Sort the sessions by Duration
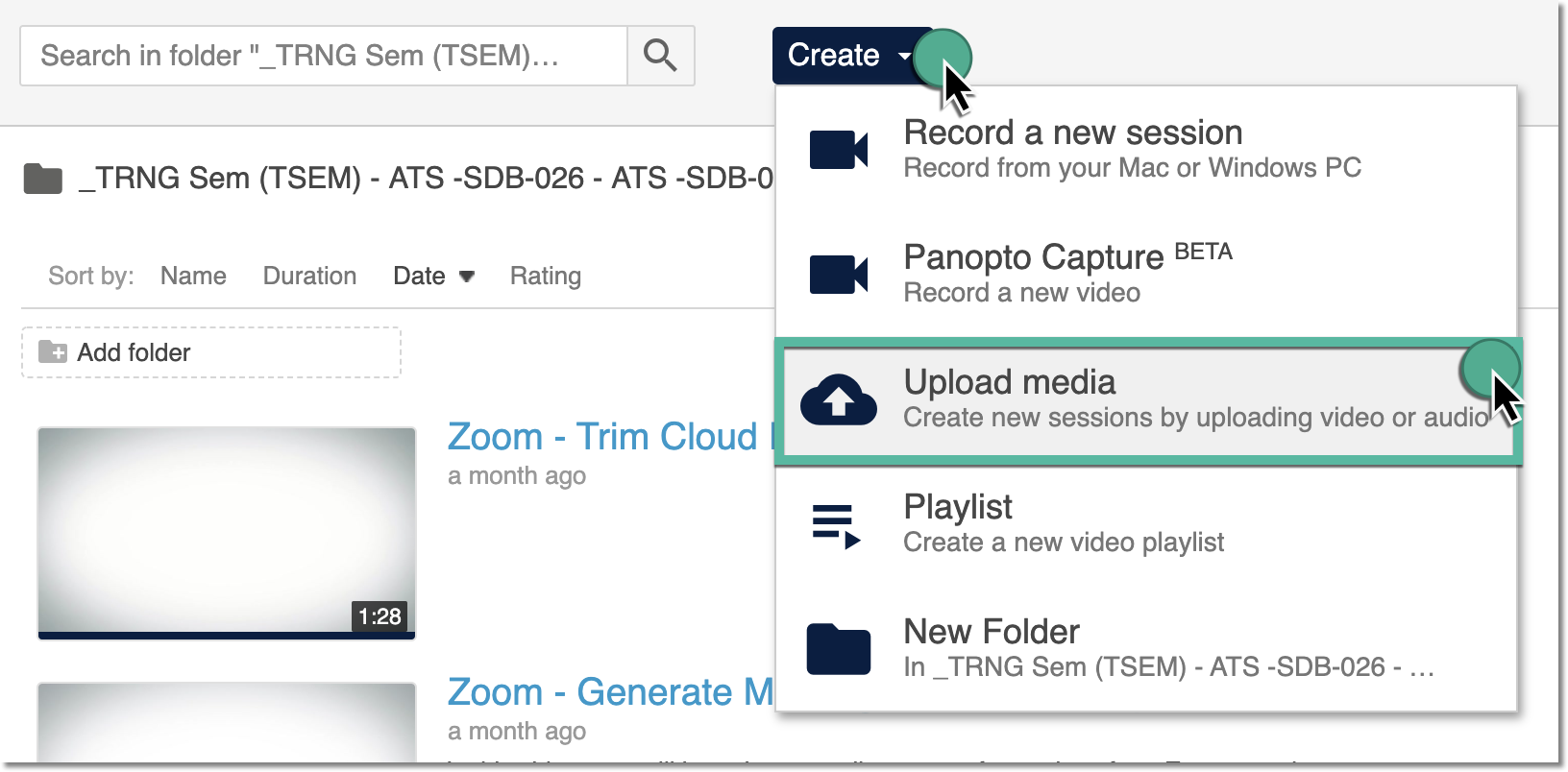Viewport: 1568px width, 772px height. point(309,277)
